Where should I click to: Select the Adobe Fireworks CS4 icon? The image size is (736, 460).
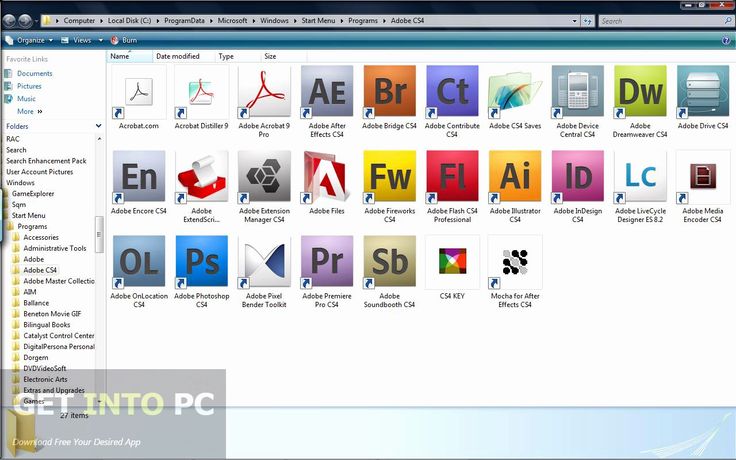pos(390,177)
